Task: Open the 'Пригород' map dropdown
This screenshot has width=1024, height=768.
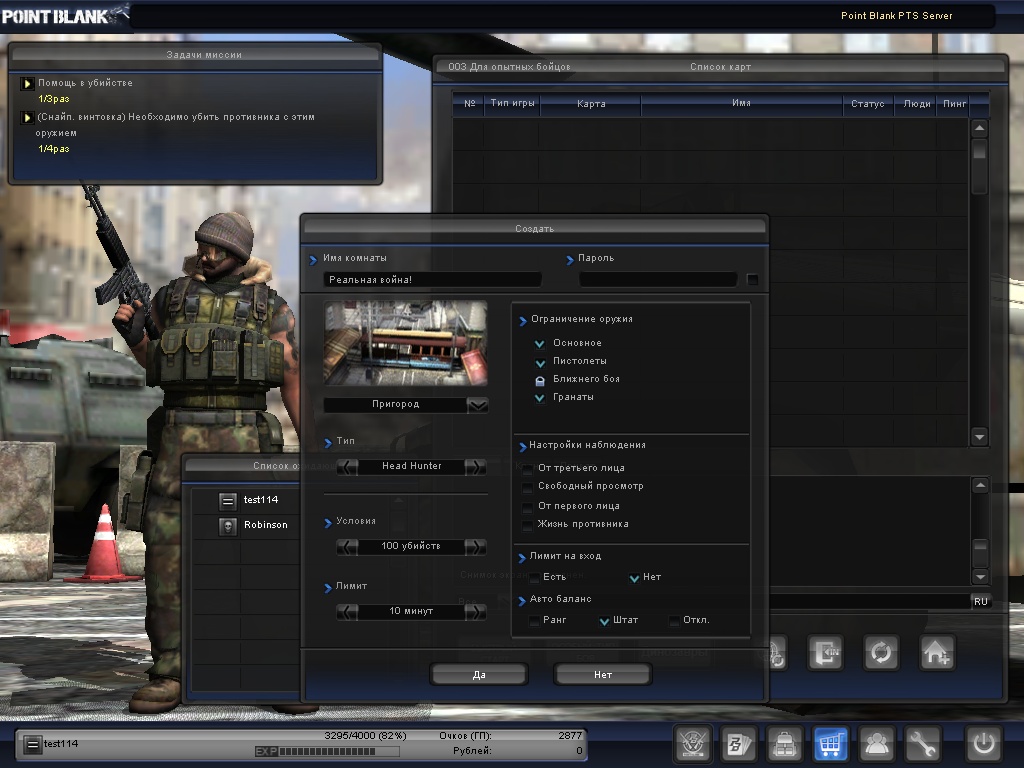Action: coord(477,405)
